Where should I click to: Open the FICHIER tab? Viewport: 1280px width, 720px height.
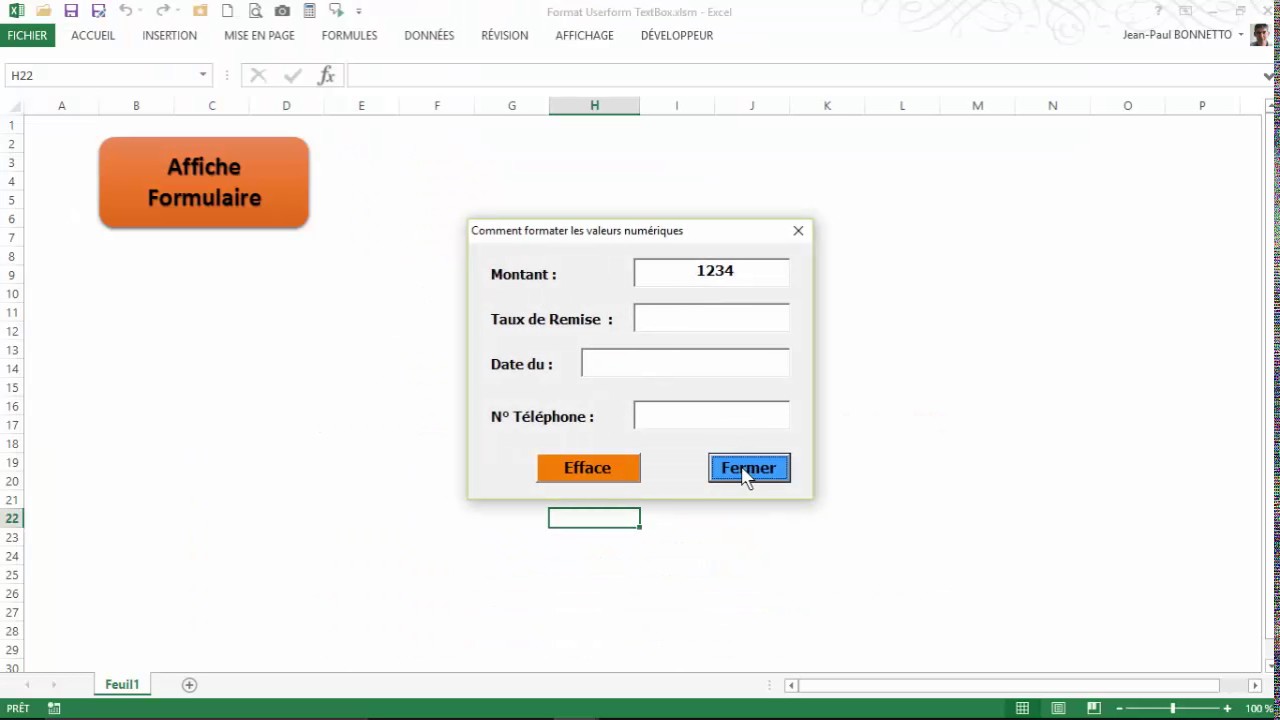coord(27,35)
